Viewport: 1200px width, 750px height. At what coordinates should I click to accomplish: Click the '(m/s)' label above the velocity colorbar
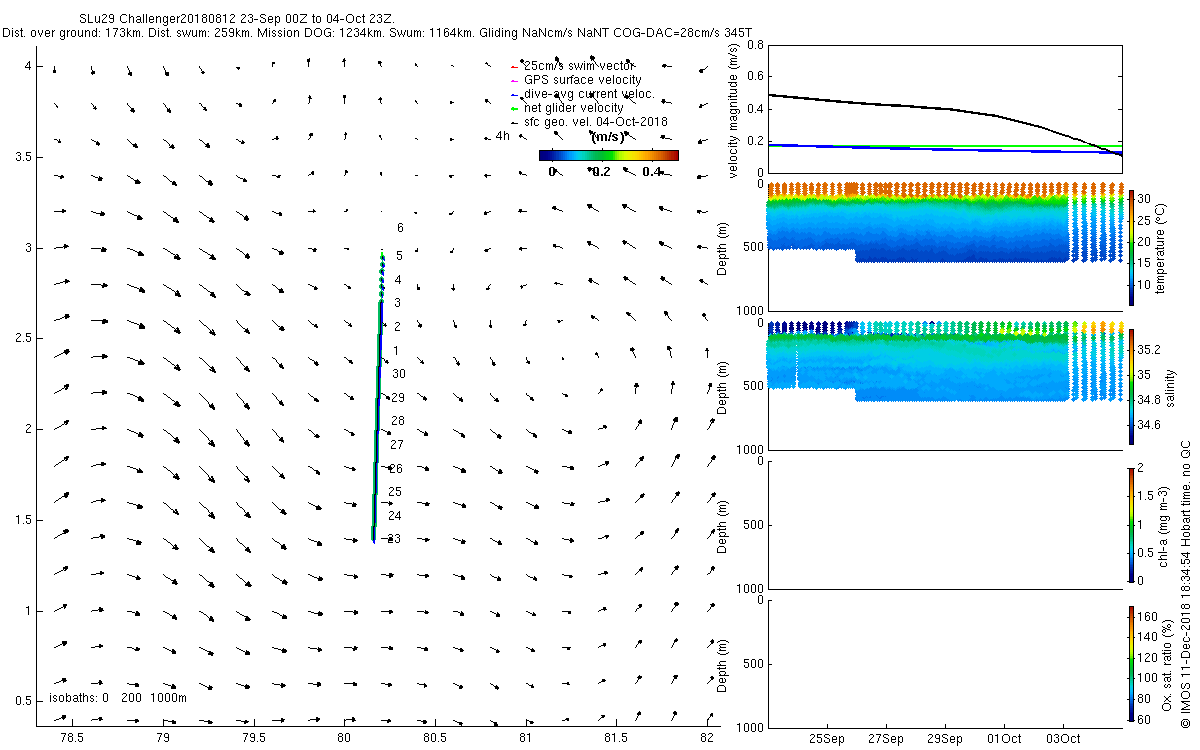click(x=608, y=136)
